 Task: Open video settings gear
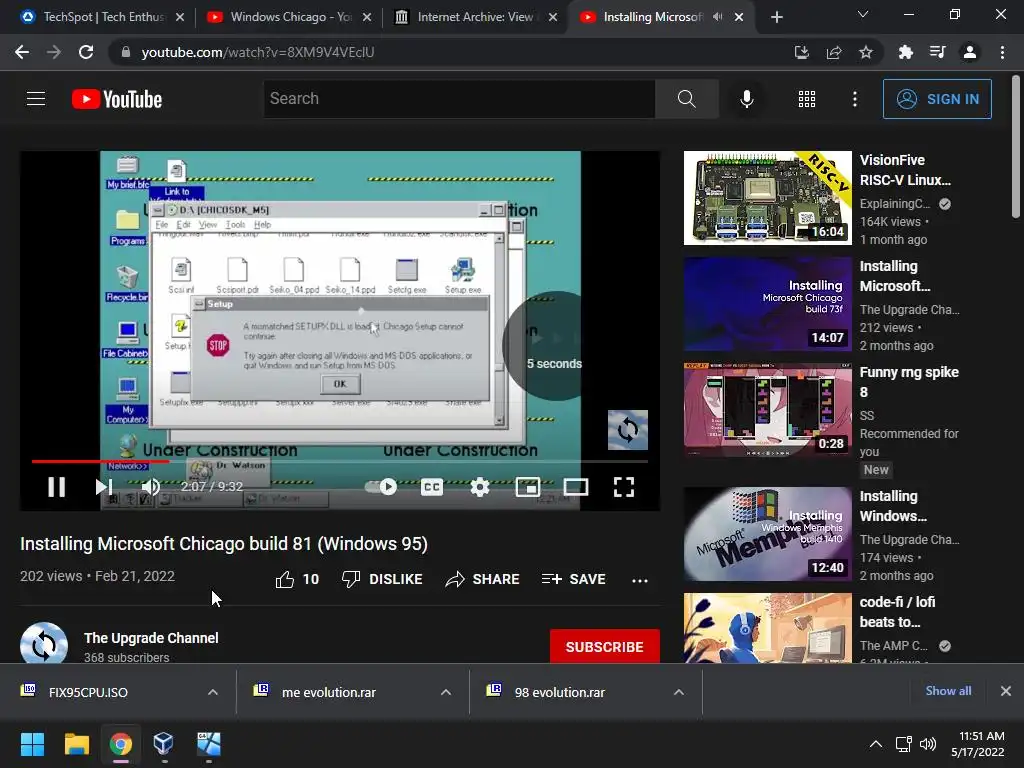tap(480, 487)
